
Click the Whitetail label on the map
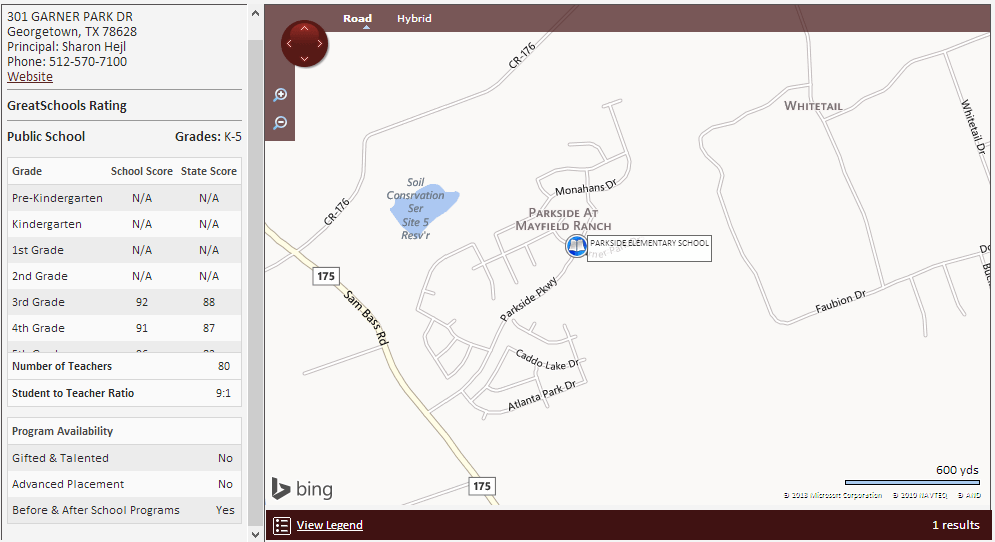(814, 106)
